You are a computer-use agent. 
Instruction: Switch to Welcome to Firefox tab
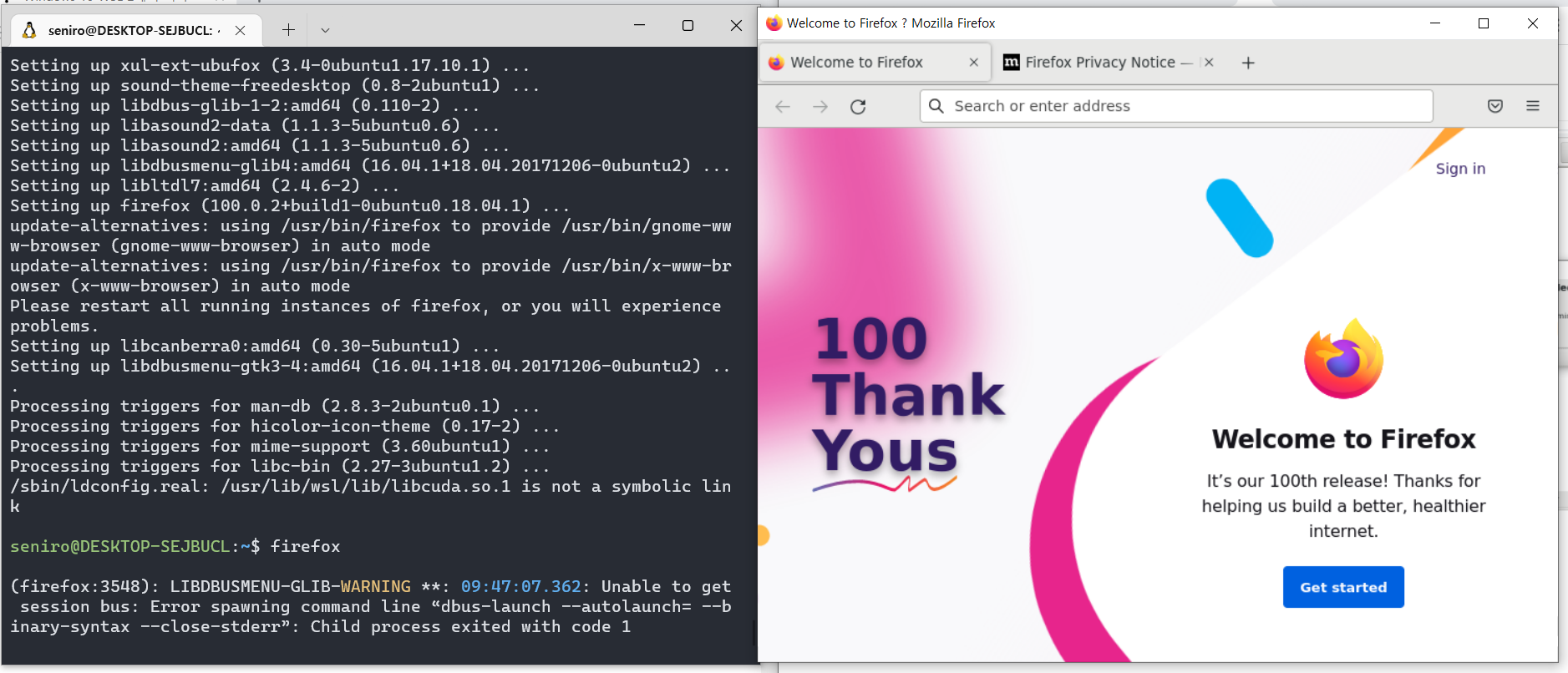point(874,63)
